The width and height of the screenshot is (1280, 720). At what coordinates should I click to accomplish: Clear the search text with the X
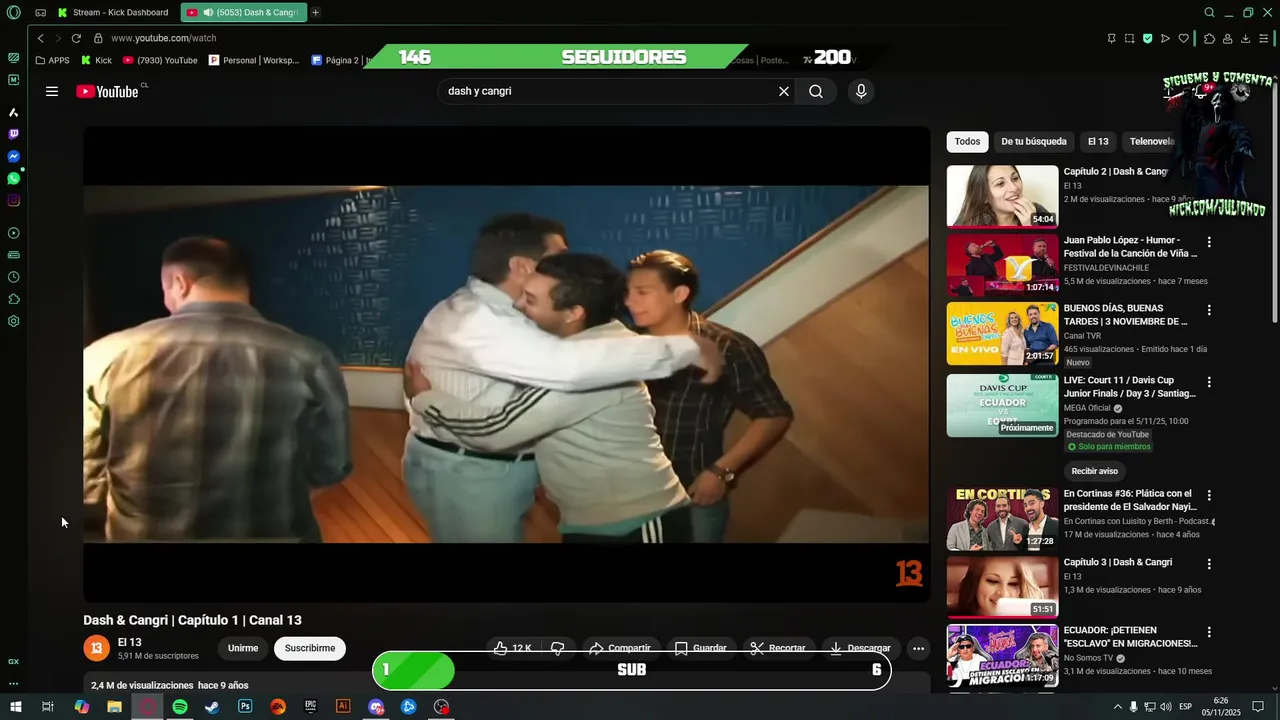784,91
